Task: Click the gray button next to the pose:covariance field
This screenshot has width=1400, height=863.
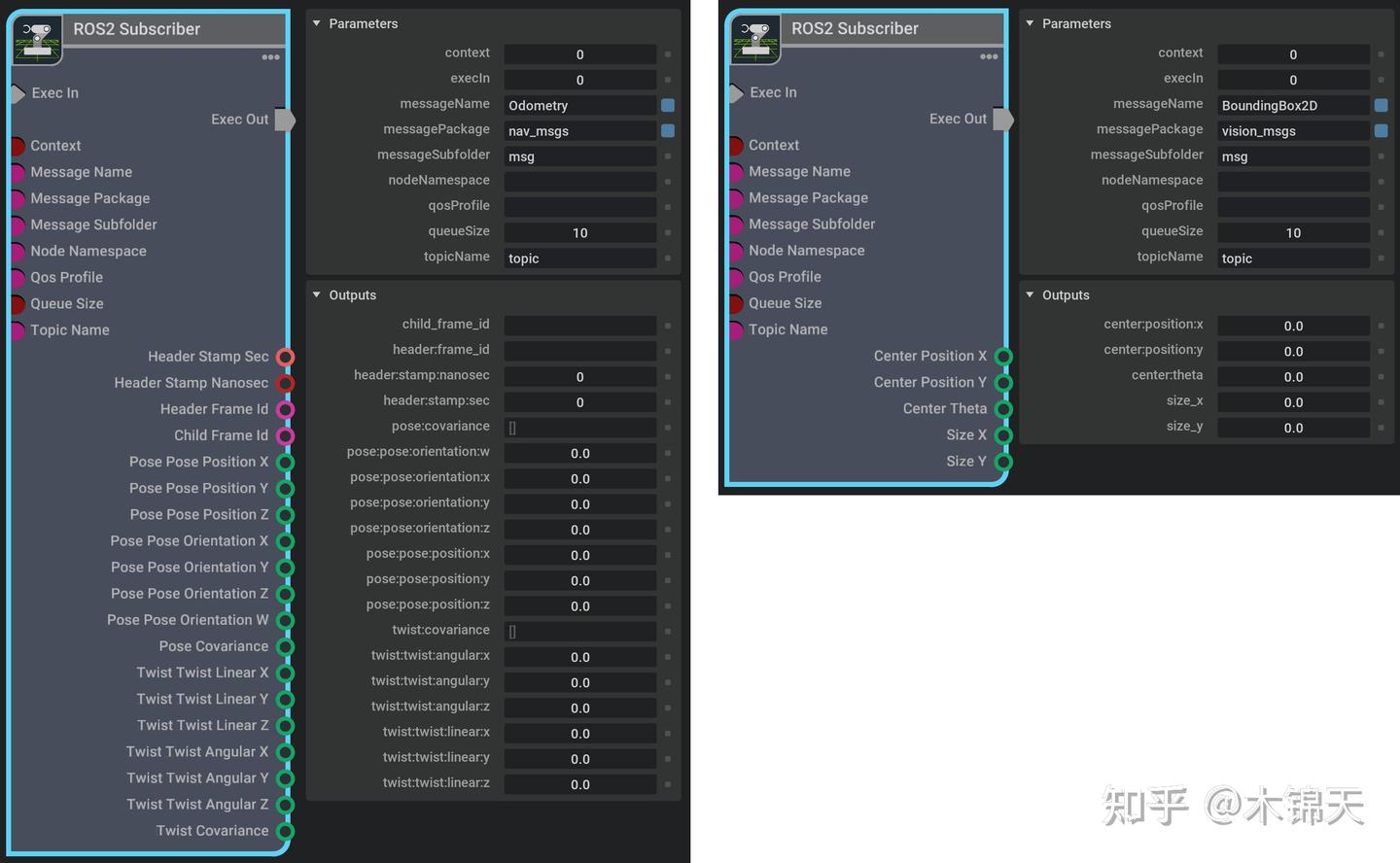Action: pos(668,427)
